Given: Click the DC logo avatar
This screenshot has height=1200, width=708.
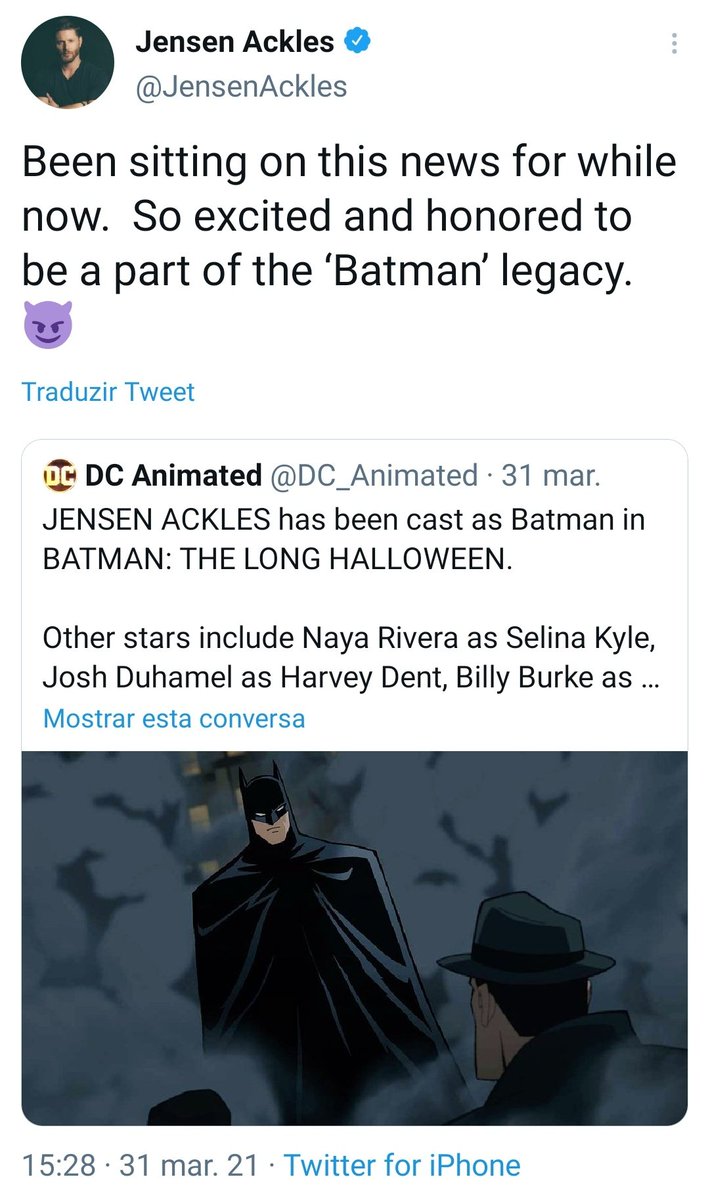Looking at the screenshot, I should click(x=59, y=476).
